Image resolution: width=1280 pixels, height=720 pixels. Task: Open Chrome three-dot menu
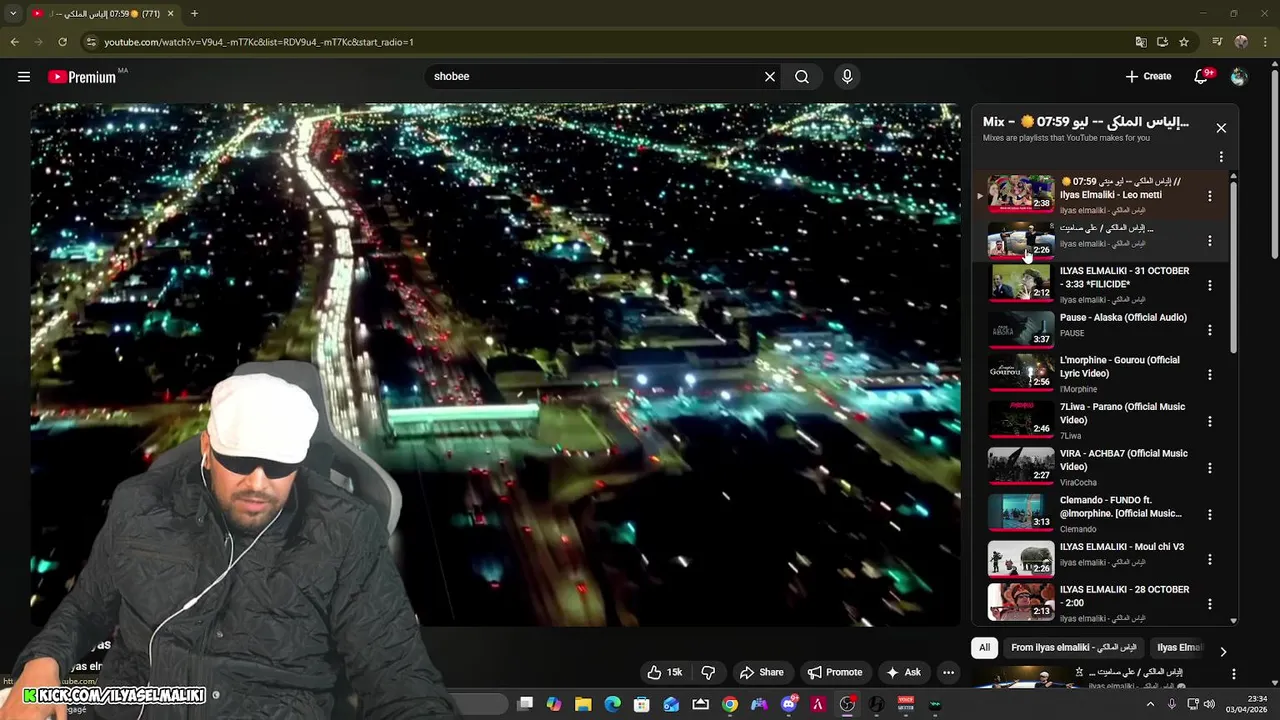click(x=1265, y=42)
